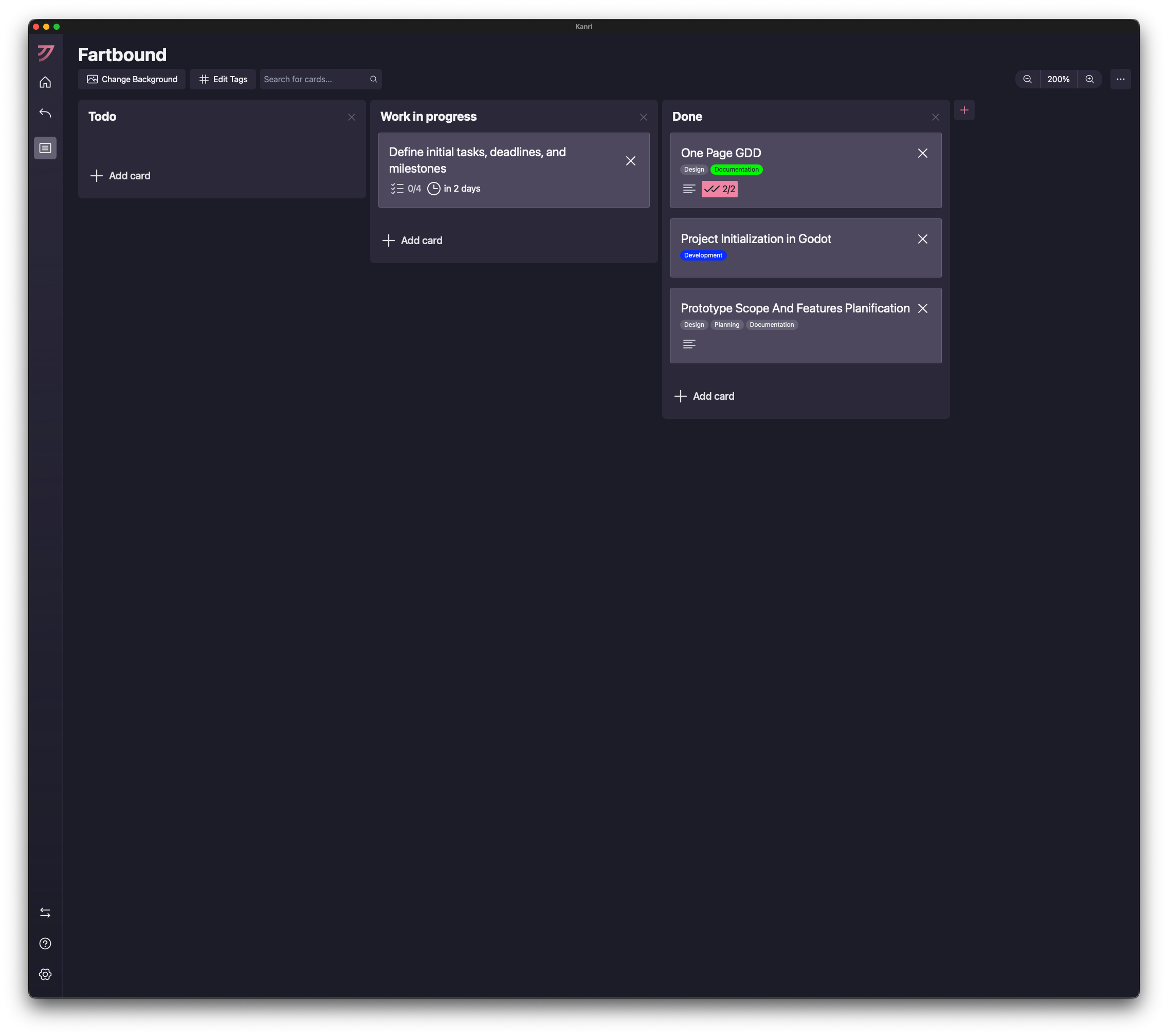
Task: Click the blue Development tag on Project Initialization
Action: (703, 255)
